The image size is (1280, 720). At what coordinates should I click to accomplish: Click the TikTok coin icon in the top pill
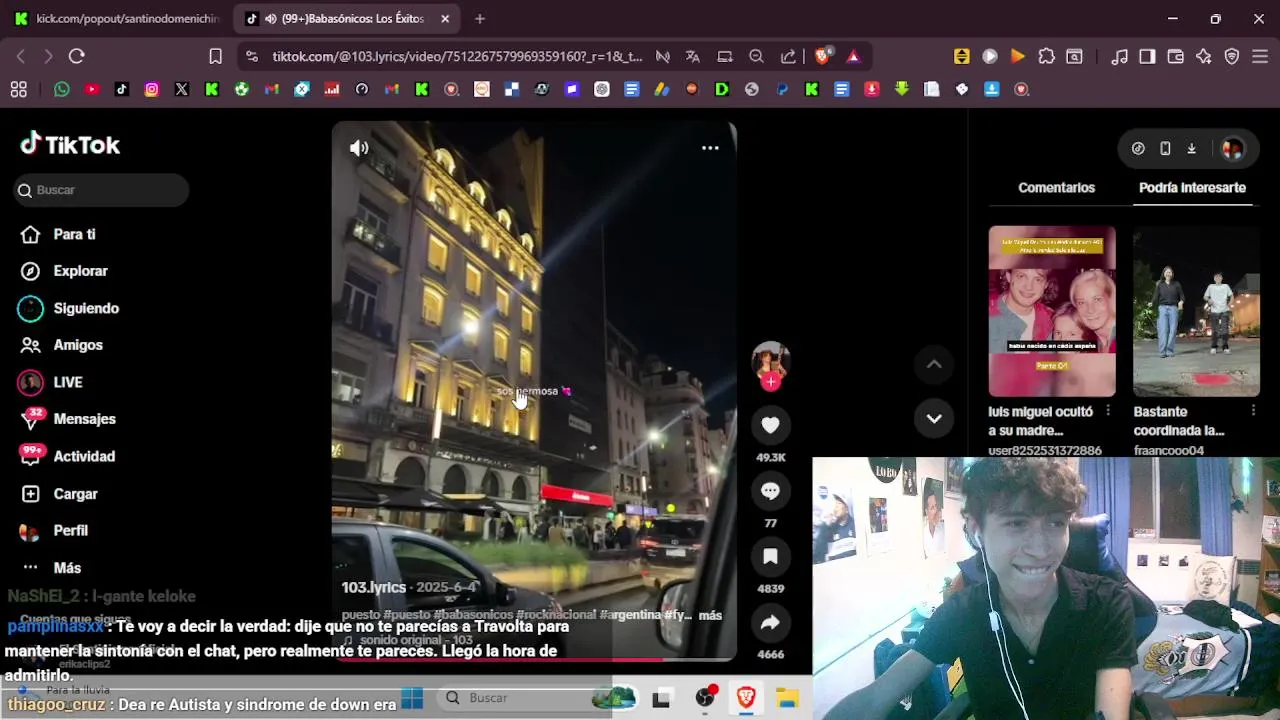[1138, 149]
